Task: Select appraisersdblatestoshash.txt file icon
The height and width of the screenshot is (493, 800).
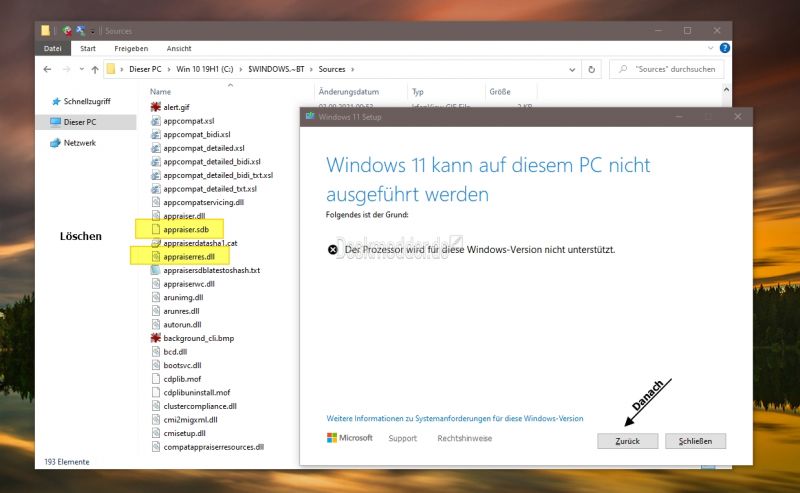Action: click(x=156, y=270)
